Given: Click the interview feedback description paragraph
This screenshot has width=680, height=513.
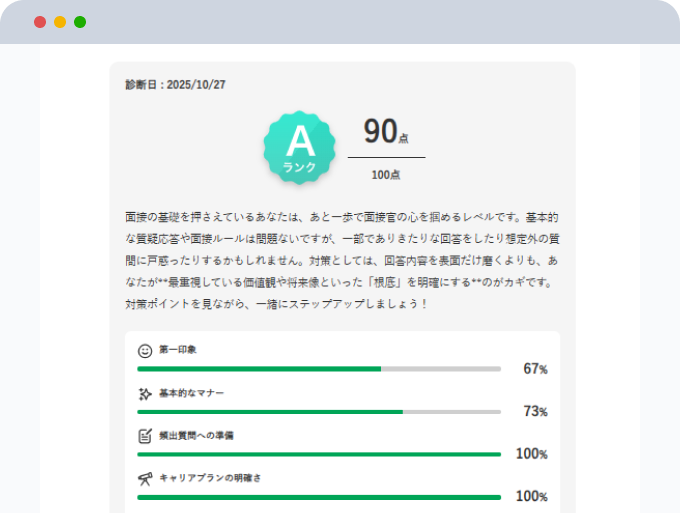Looking at the screenshot, I should [x=340, y=259].
